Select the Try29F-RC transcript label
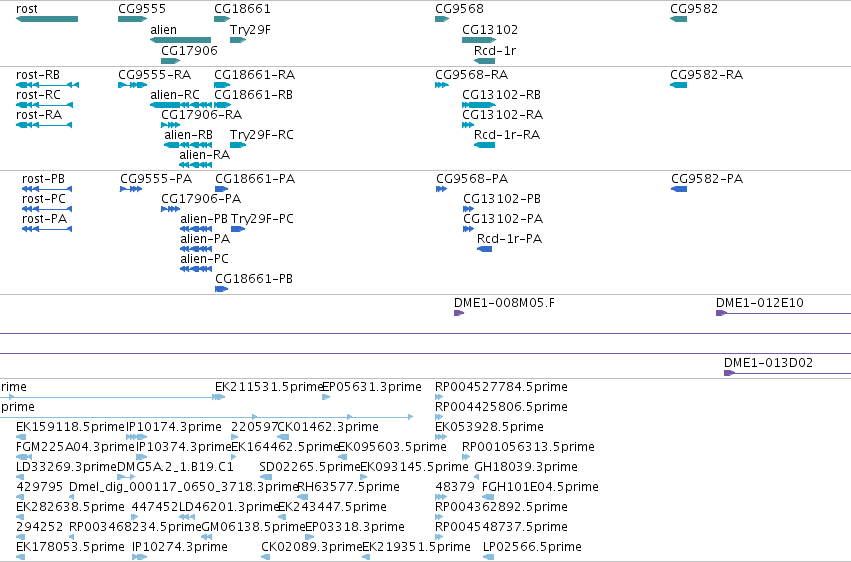The width and height of the screenshot is (851, 562). pyautogui.click(x=262, y=135)
